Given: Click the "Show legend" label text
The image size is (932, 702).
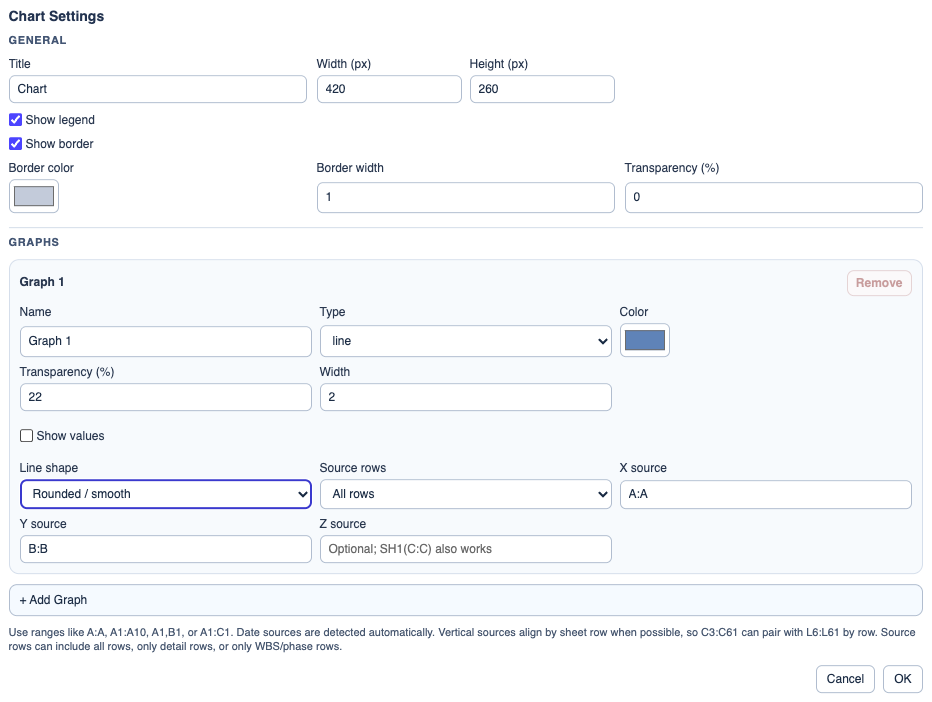Looking at the screenshot, I should click(60, 120).
